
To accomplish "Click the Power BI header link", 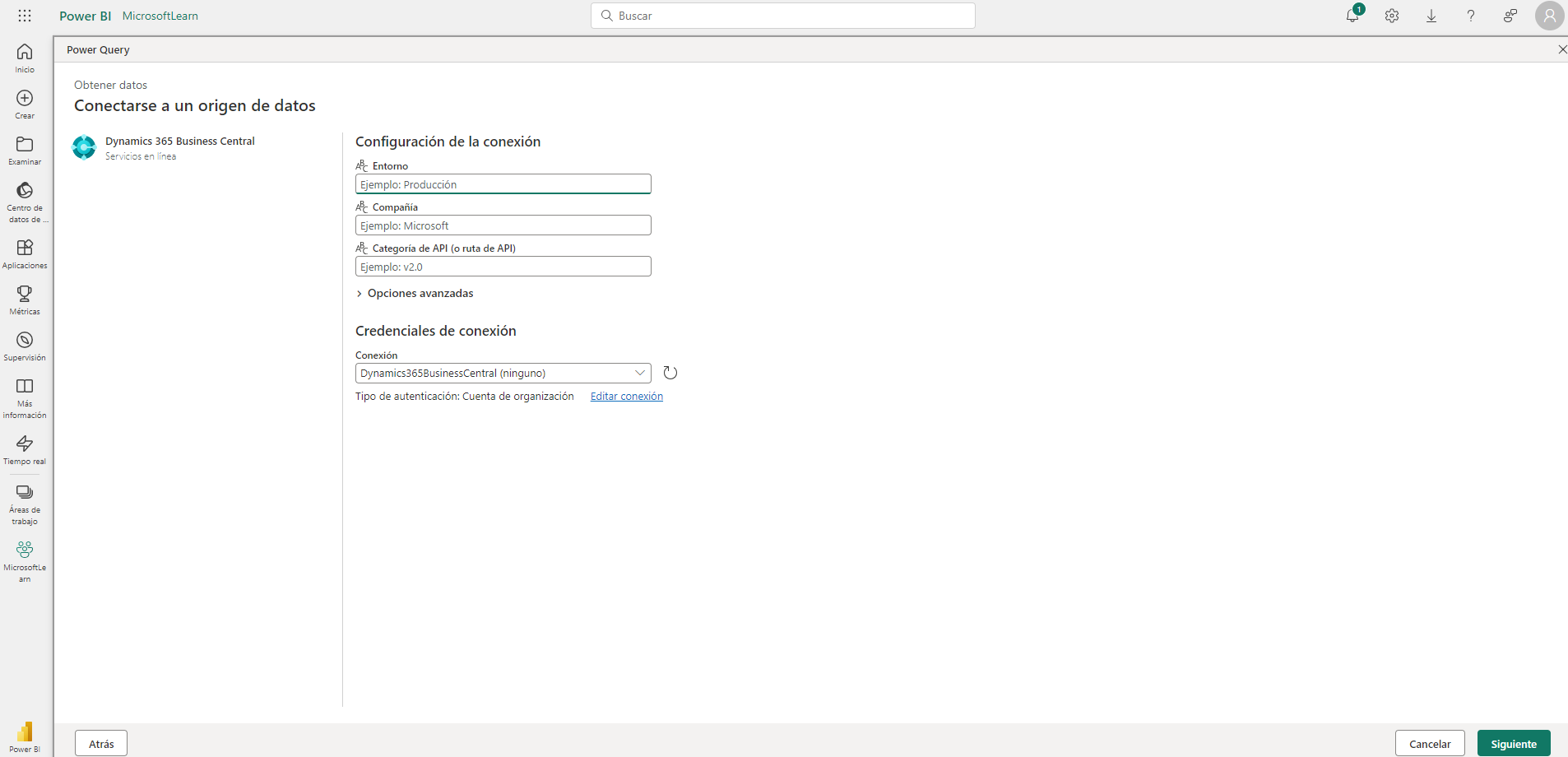I will 85,16.
